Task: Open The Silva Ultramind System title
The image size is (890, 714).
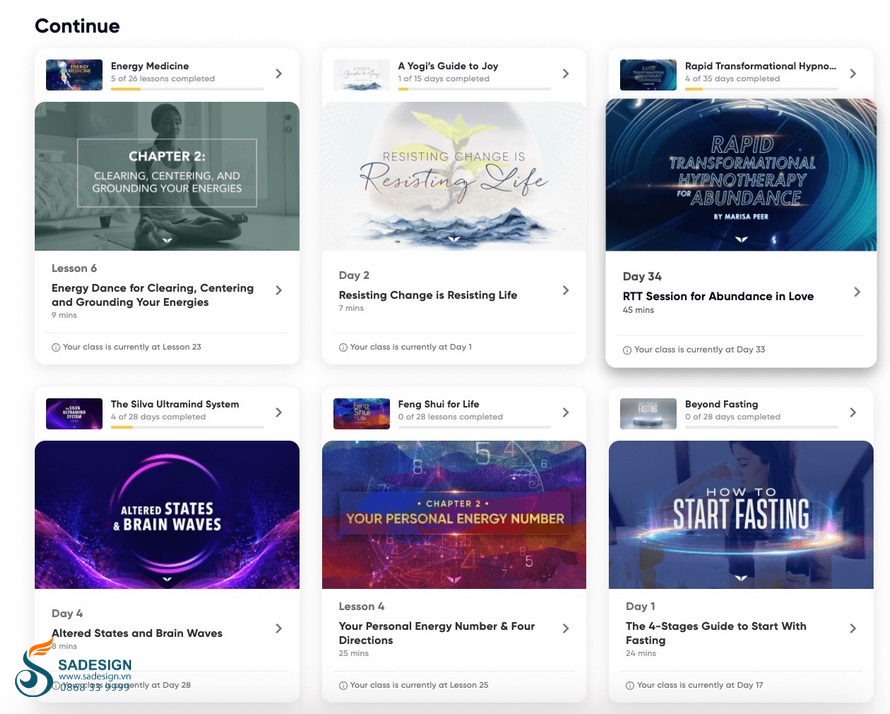Action: tap(175, 404)
